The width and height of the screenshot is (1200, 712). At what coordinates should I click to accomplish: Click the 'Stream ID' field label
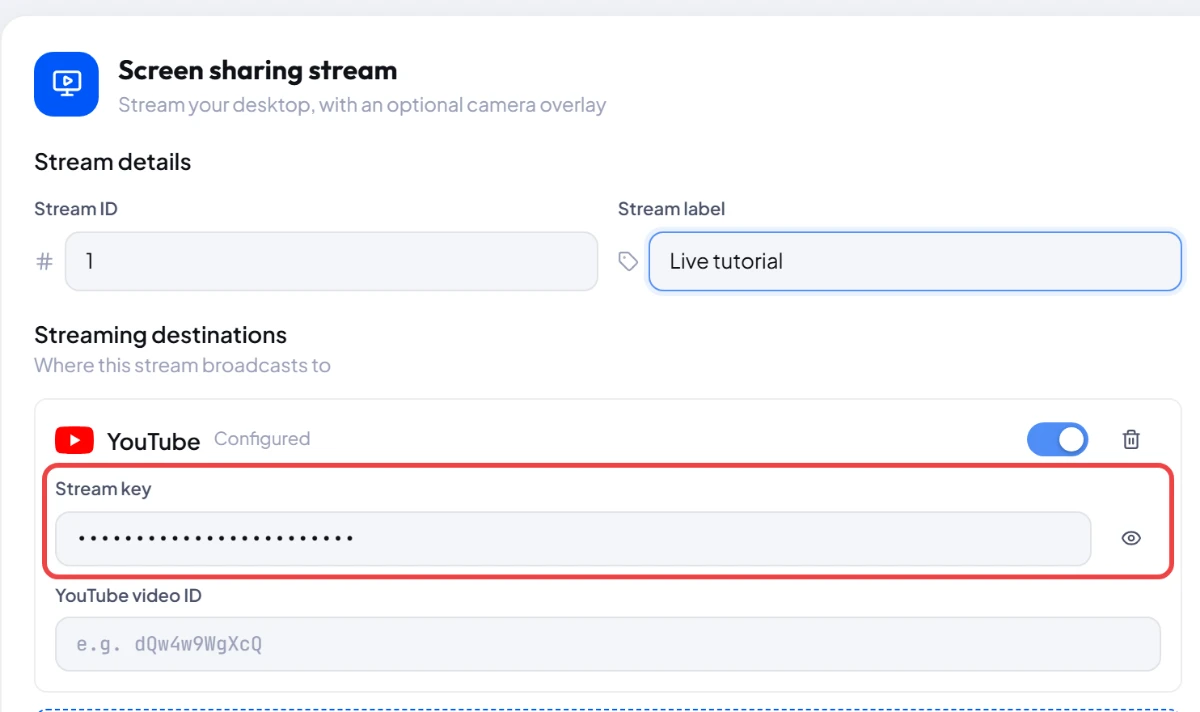76,209
